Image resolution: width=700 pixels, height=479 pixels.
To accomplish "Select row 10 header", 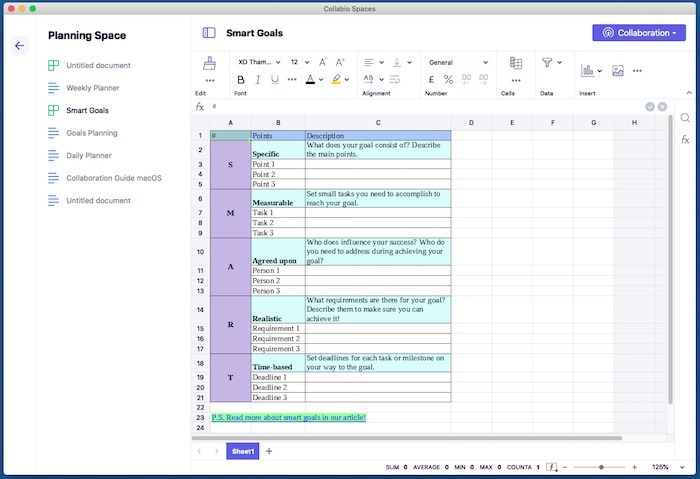I will coord(200,252).
